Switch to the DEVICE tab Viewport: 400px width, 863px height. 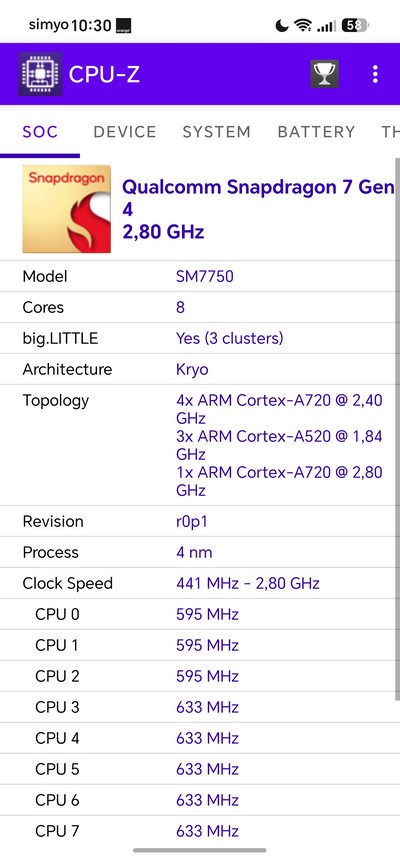(x=125, y=132)
